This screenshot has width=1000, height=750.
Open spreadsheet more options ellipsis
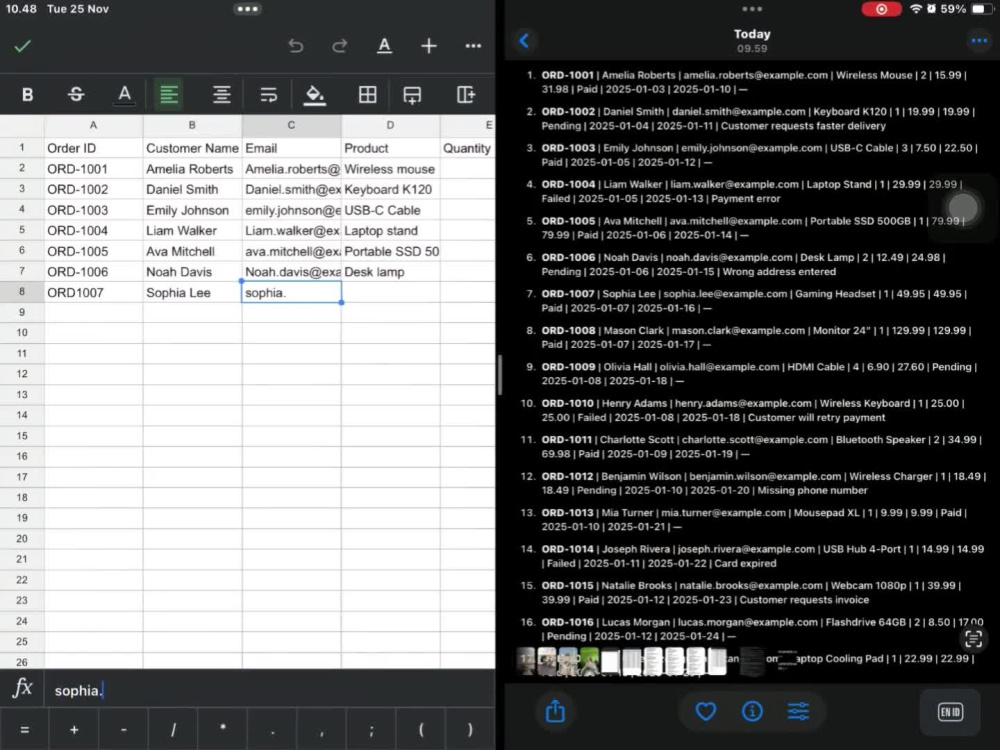point(473,46)
